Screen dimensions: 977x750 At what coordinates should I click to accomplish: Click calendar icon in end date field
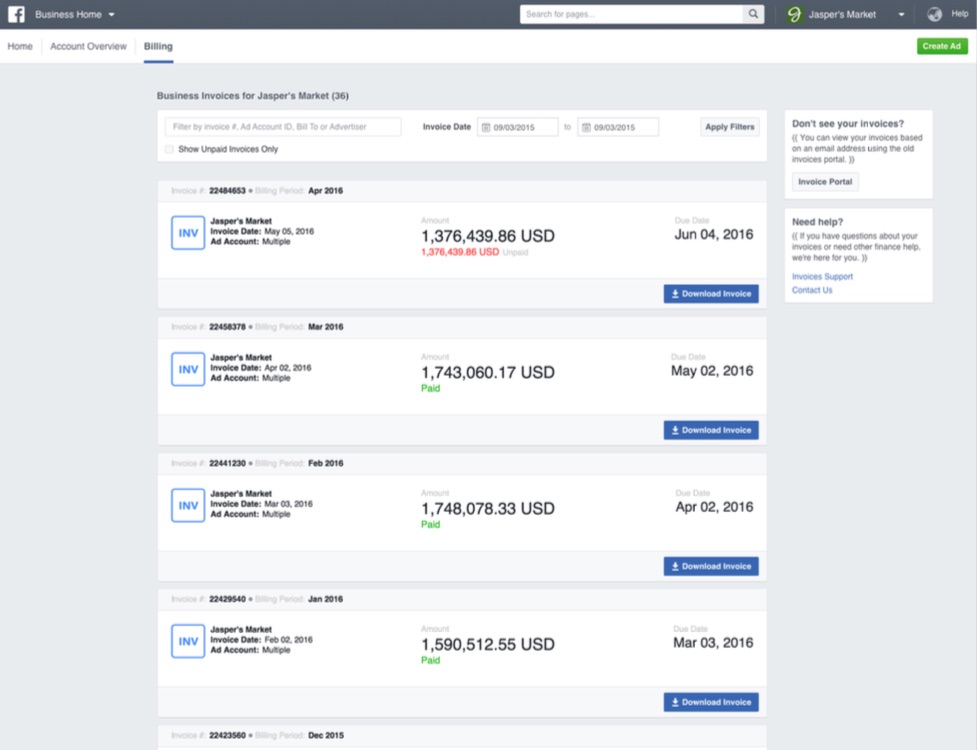click(x=586, y=127)
